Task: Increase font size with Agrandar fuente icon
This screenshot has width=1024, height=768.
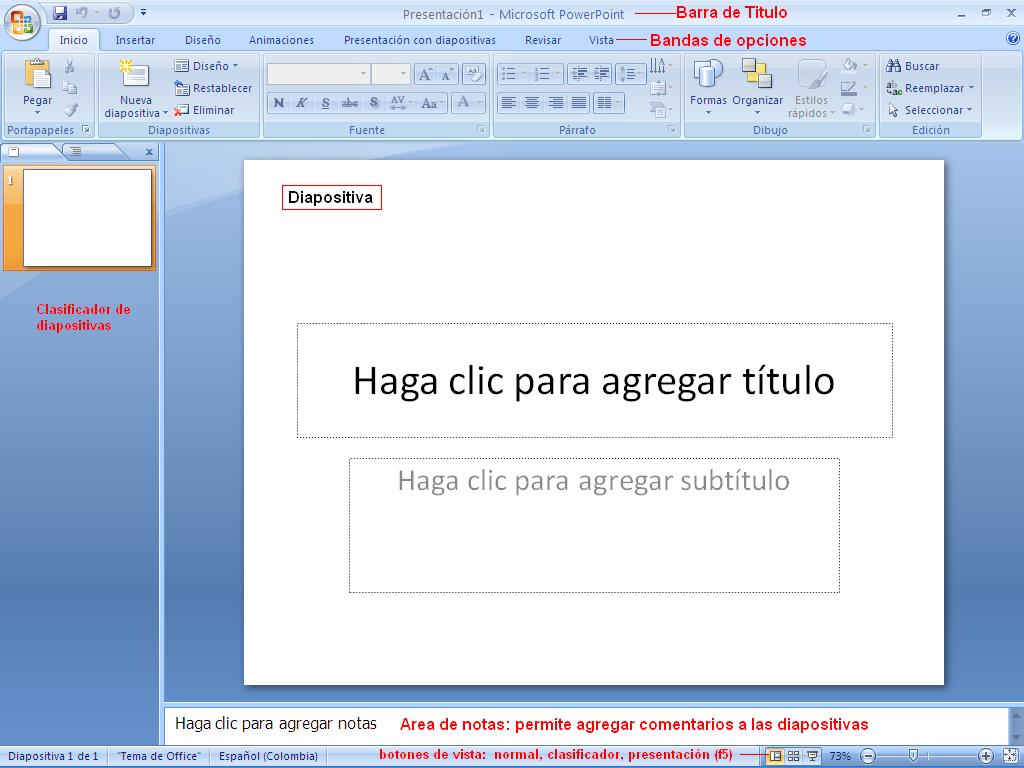Action: (424, 74)
